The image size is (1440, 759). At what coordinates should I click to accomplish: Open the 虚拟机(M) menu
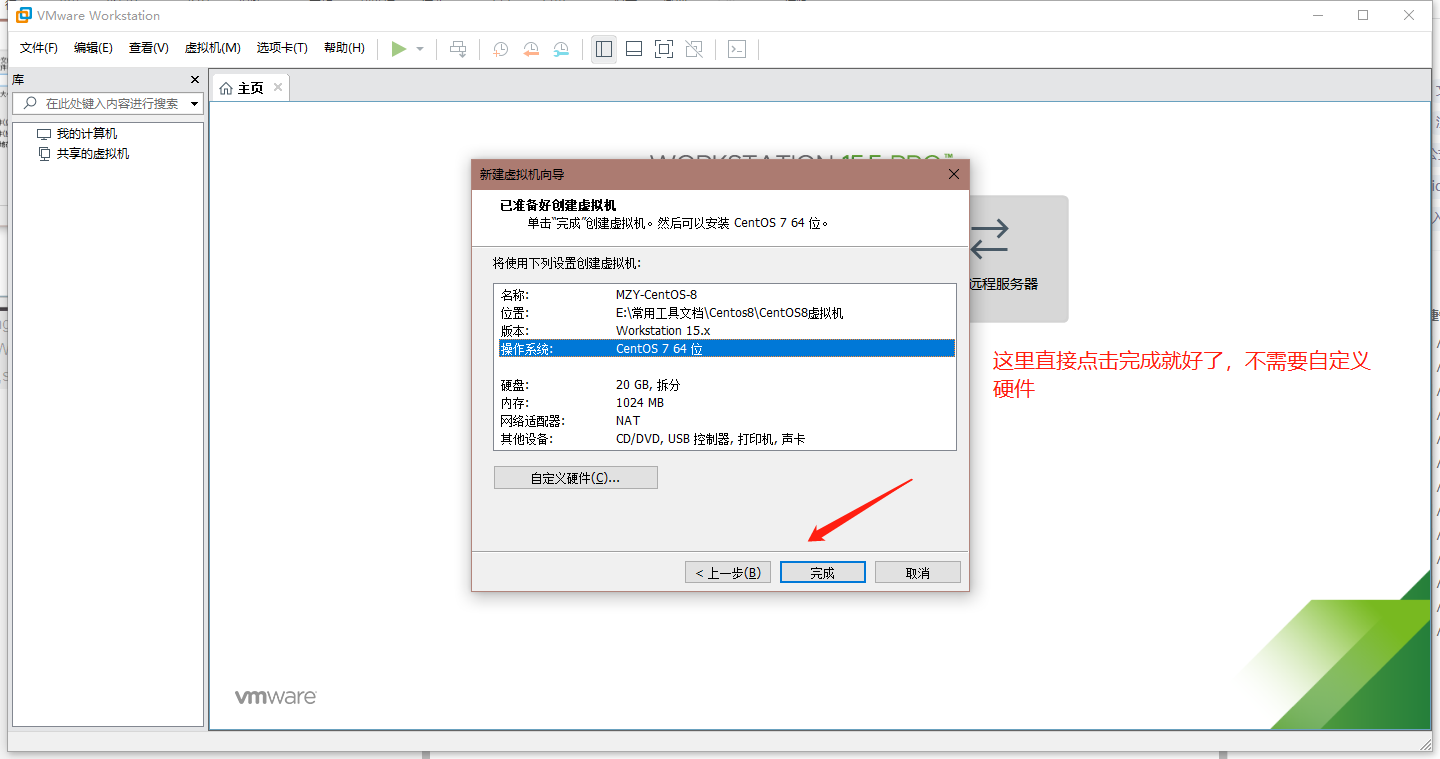[212, 48]
